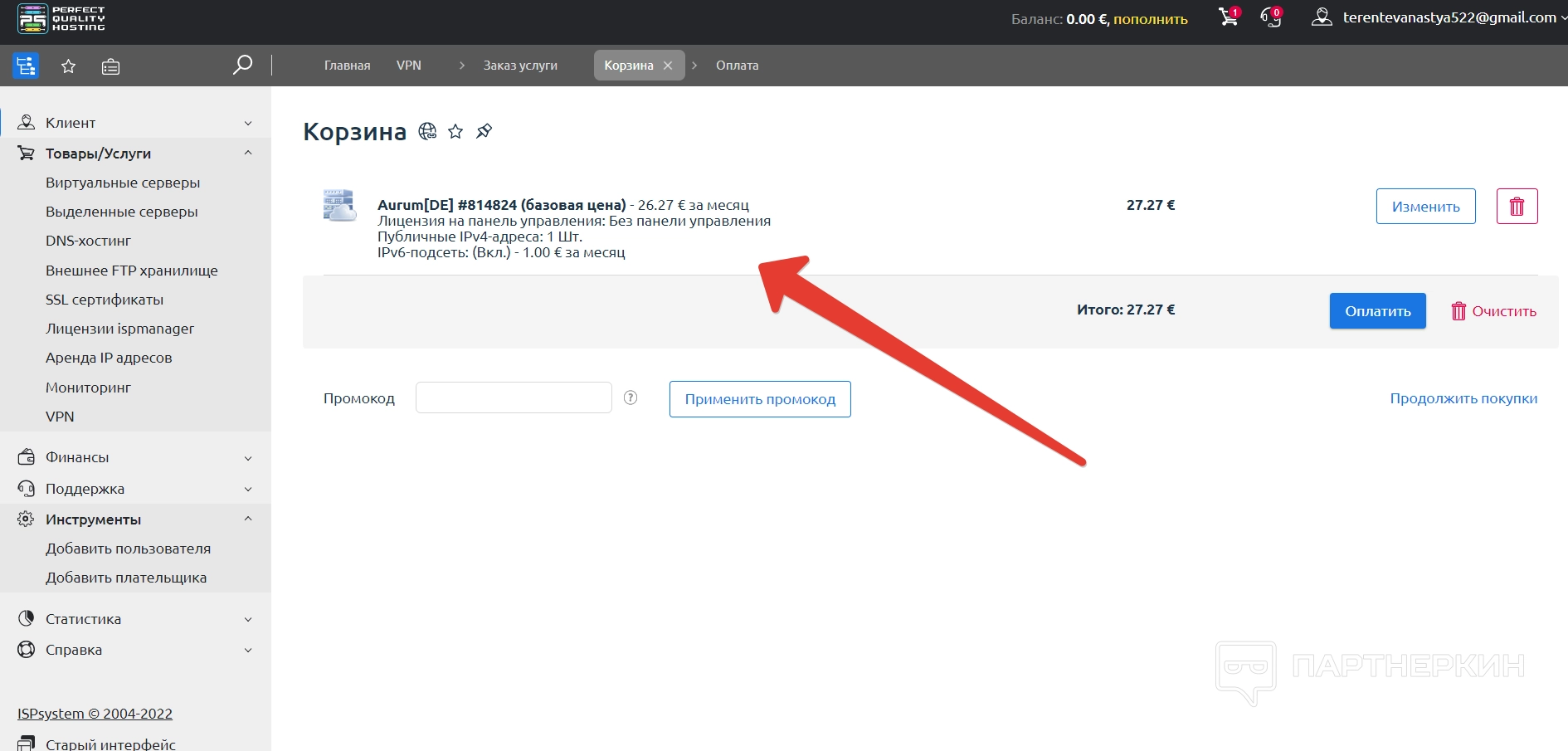Expand the Справка section
The width and height of the screenshot is (1568, 751).
click(248, 650)
